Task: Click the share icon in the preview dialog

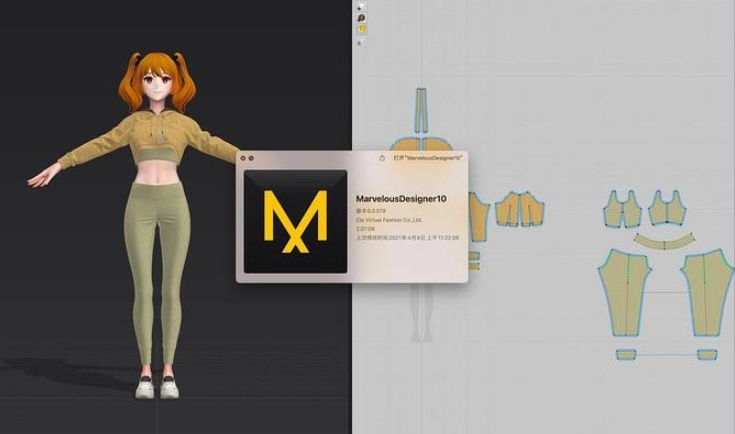Action: 382,158
